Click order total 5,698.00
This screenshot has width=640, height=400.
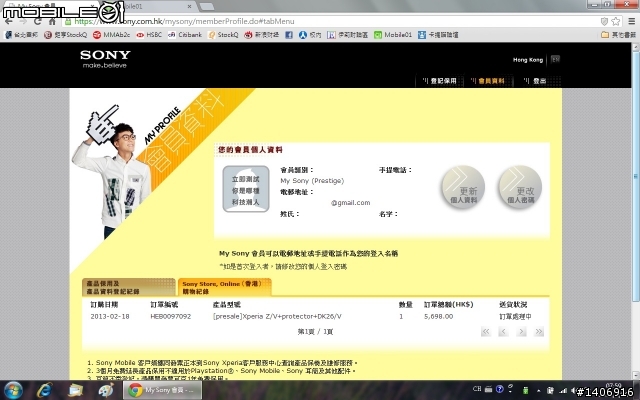438,316
